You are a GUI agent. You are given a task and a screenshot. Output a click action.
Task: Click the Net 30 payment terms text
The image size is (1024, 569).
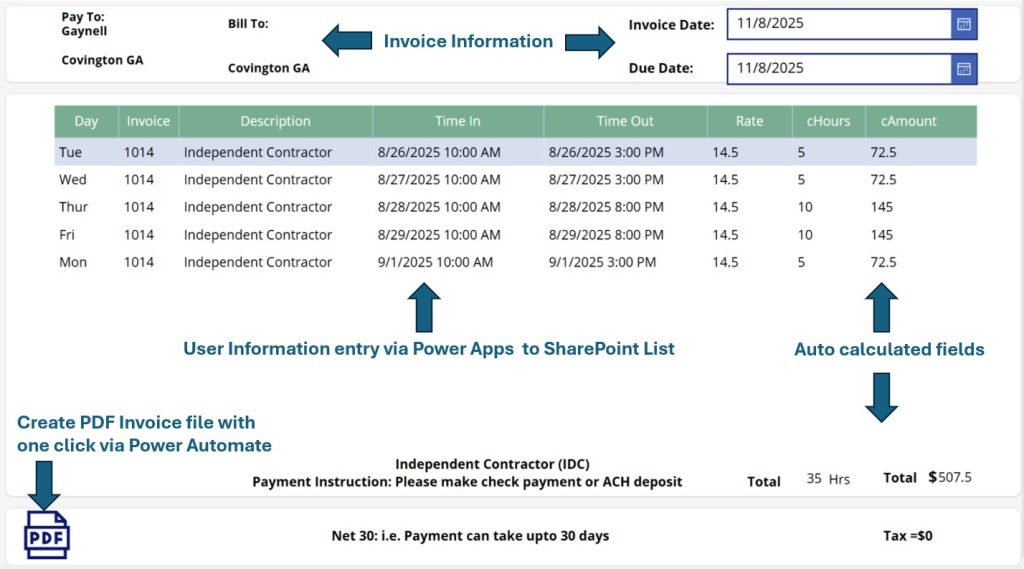[470, 536]
